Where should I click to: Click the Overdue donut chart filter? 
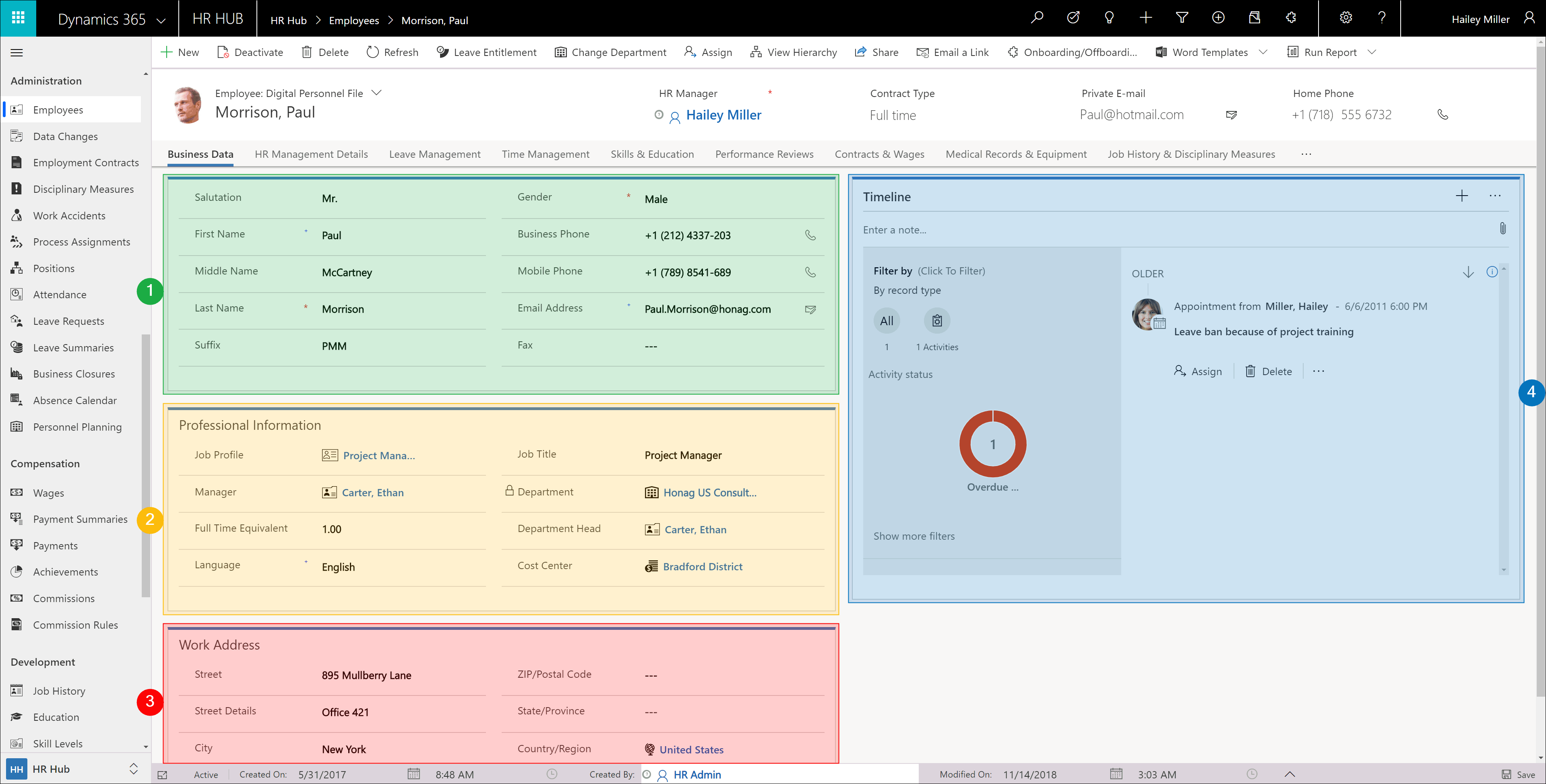pyautogui.click(x=993, y=444)
